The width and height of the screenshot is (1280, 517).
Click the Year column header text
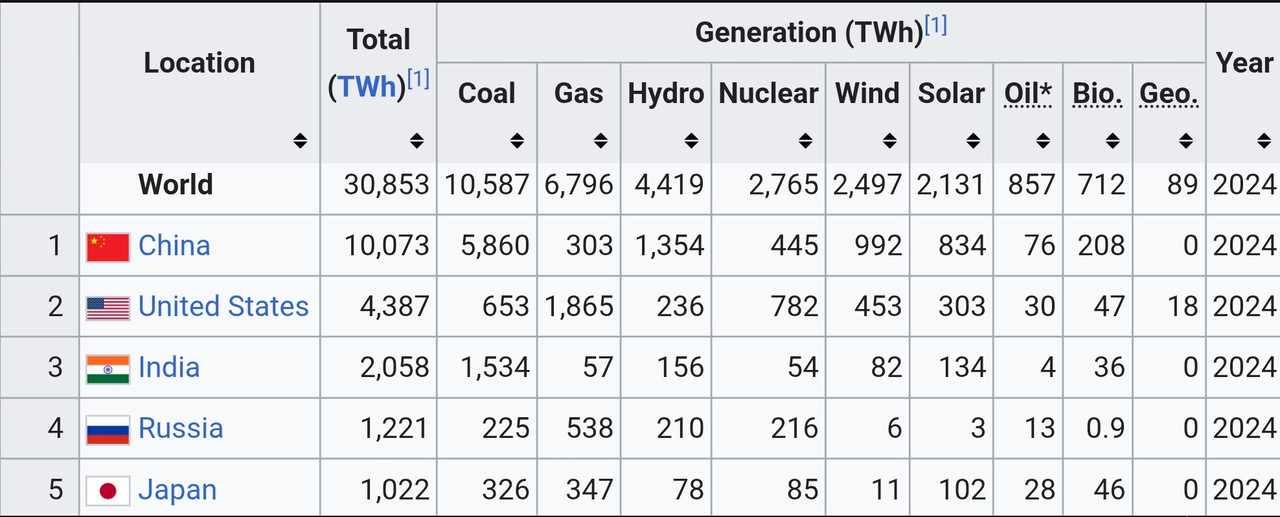tap(1244, 62)
